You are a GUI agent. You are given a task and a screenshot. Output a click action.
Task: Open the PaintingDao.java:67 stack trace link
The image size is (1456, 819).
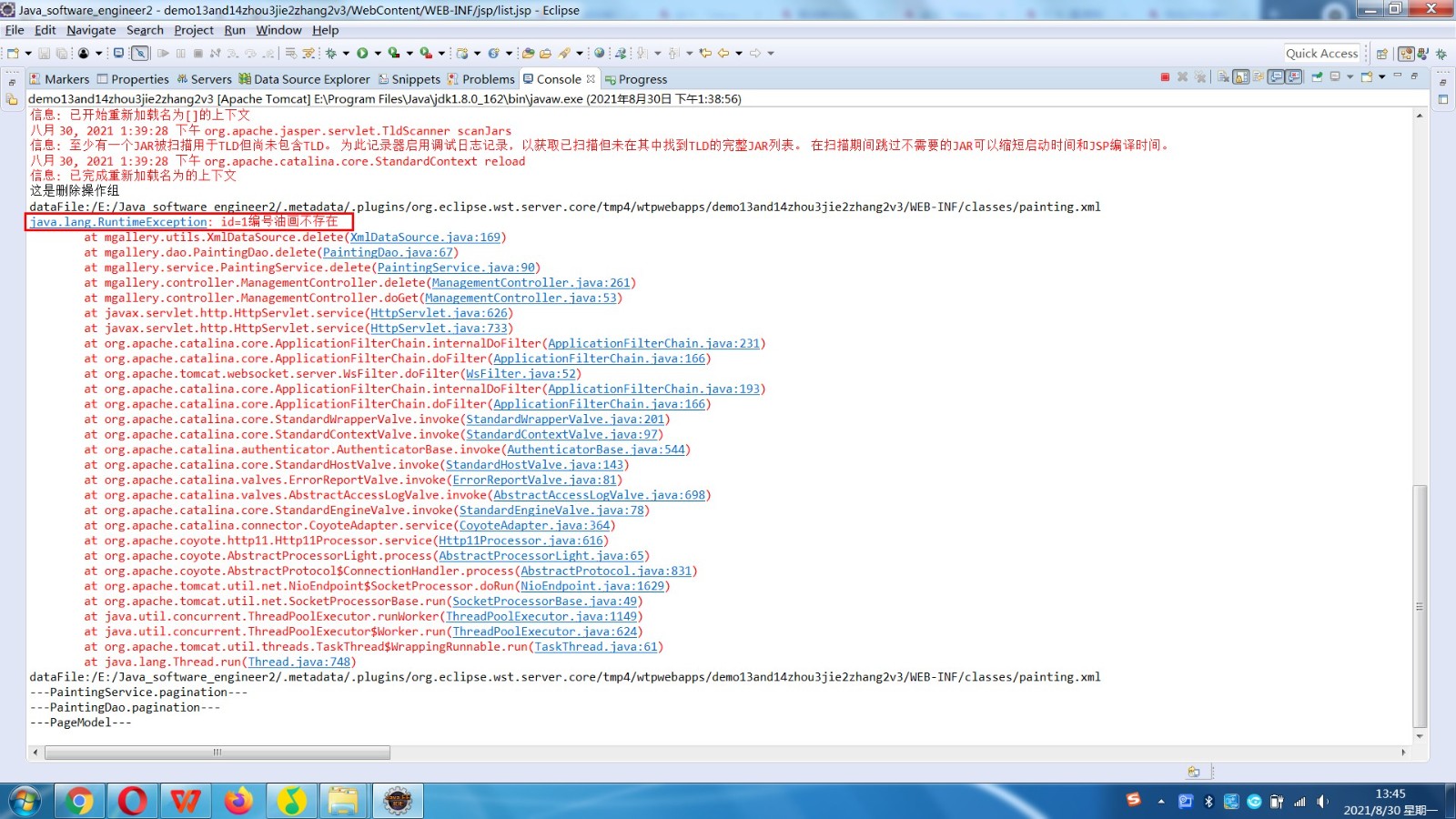(388, 252)
